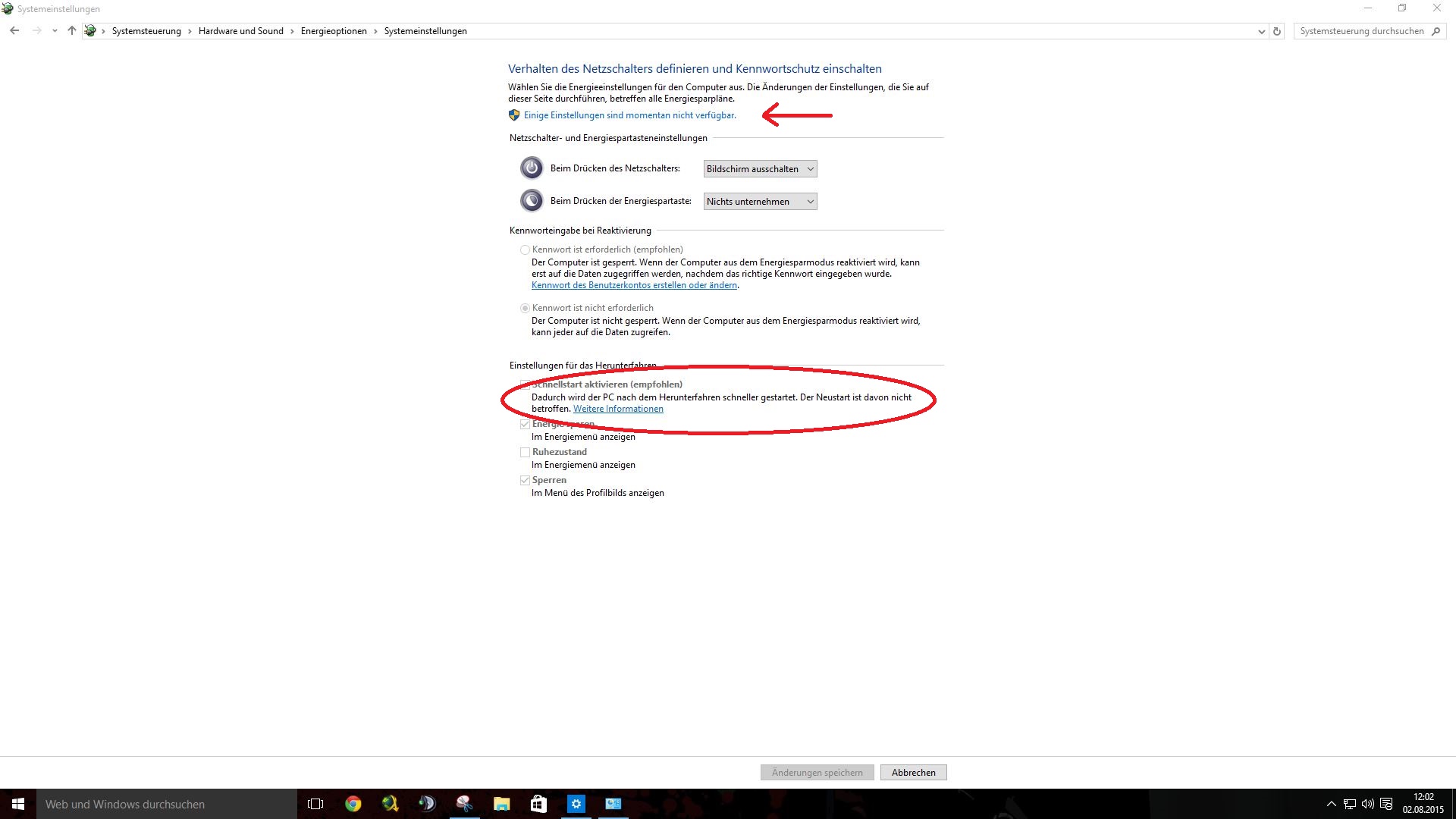Click the volume icon in system tray
Screen dimensions: 1456x819
[1367, 804]
